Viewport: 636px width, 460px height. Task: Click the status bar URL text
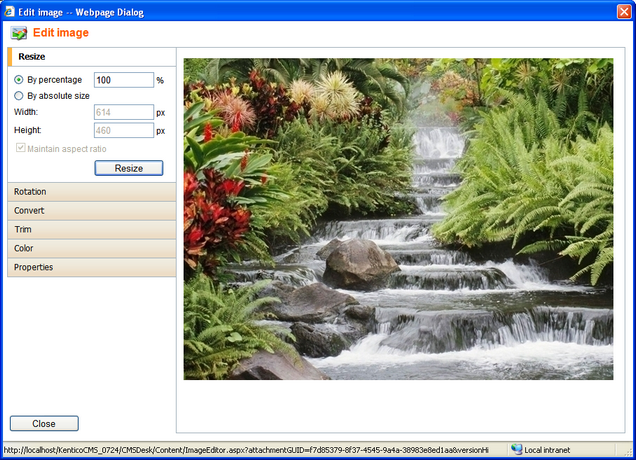click(250, 450)
